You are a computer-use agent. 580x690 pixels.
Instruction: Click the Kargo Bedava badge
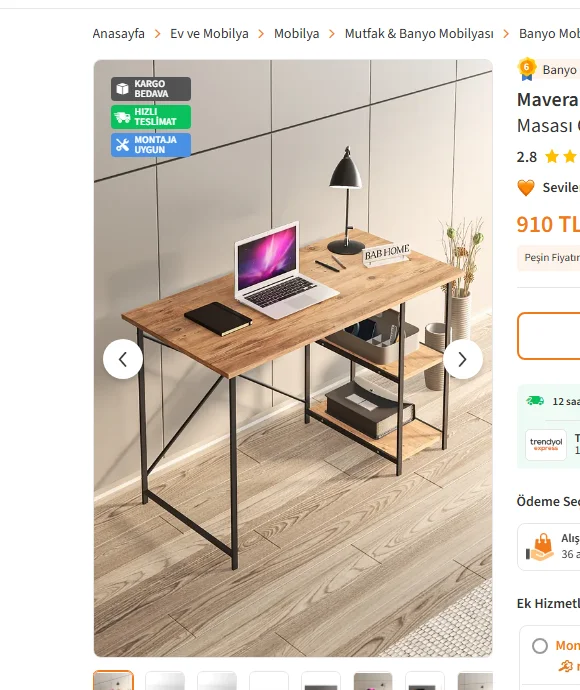(151, 89)
